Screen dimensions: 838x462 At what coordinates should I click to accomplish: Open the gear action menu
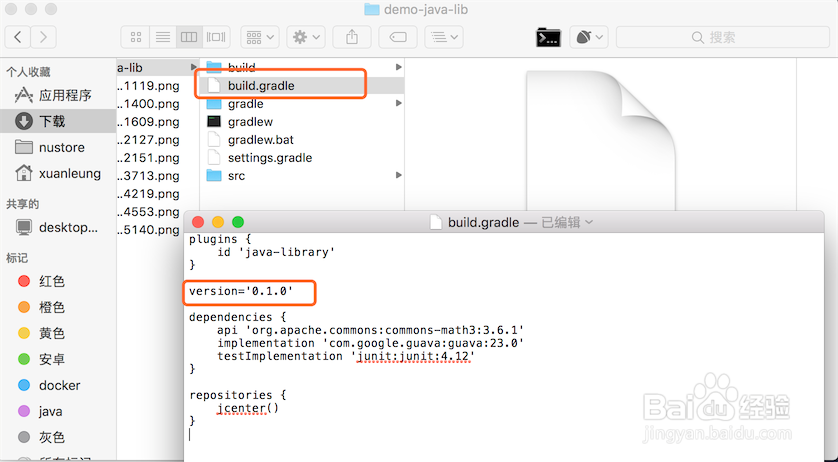pos(306,37)
